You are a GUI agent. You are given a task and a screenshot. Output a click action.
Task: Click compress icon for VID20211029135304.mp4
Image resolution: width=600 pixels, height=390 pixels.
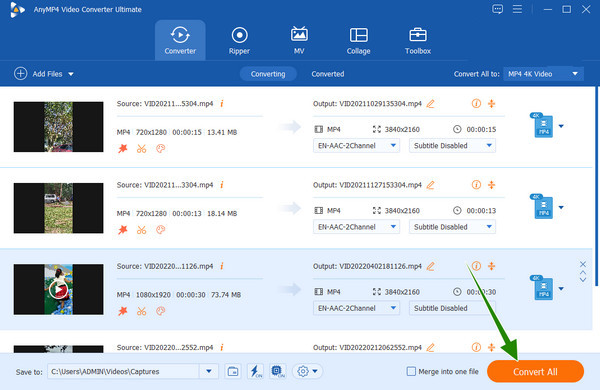pos(492,103)
